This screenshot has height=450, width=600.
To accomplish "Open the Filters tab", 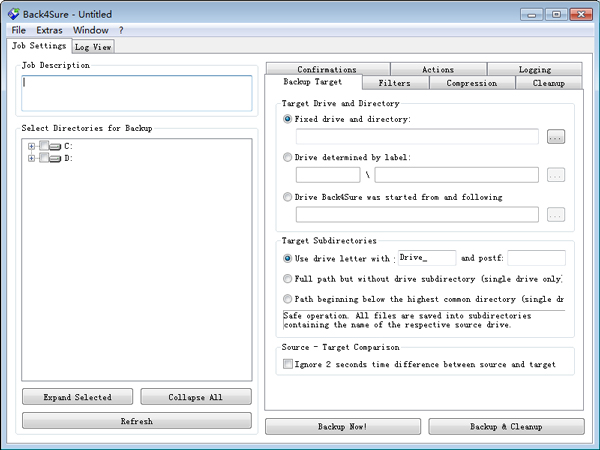I will click(x=395, y=83).
